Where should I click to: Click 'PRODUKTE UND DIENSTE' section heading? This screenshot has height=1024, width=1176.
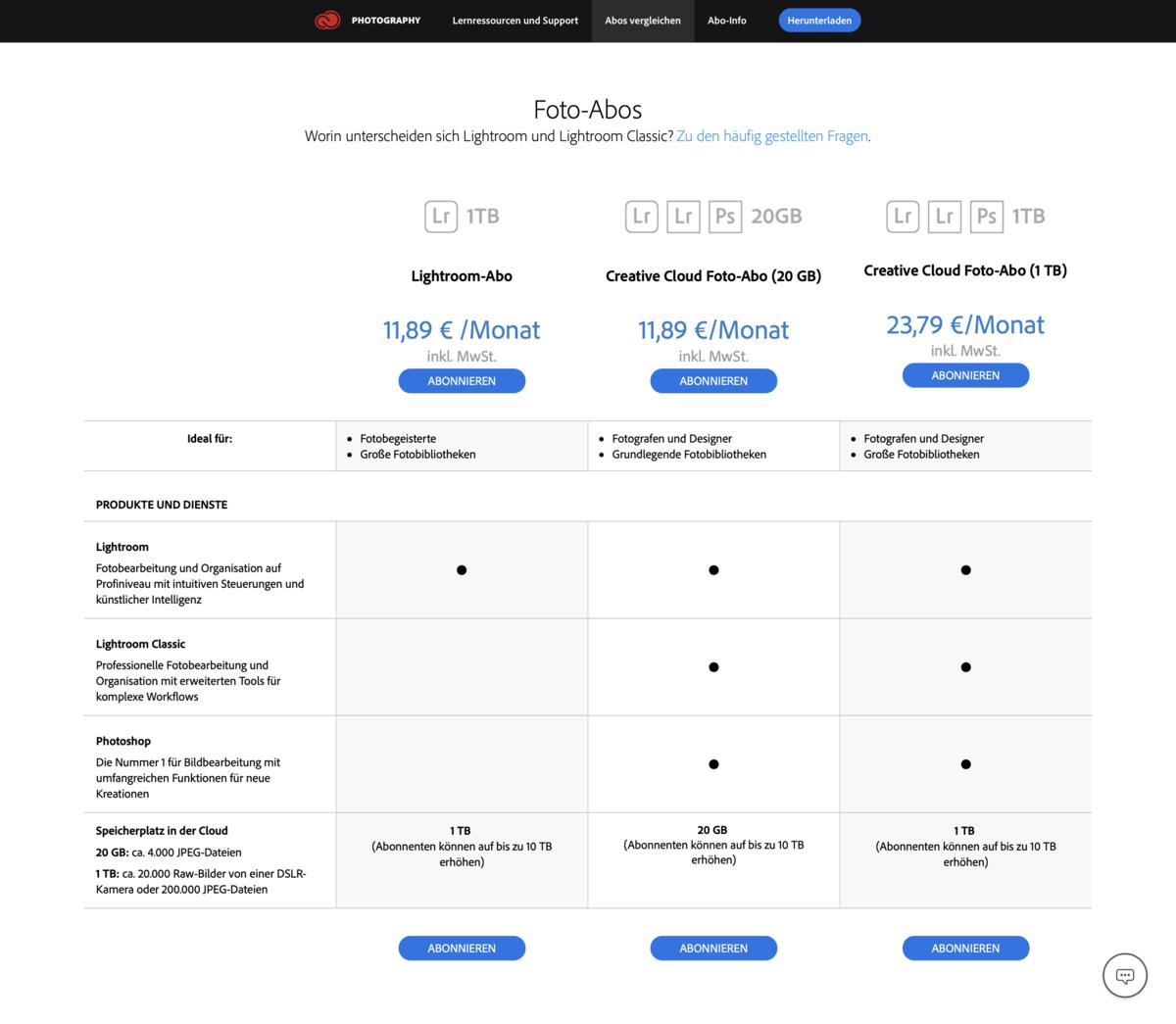pyautogui.click(x=162, y=505)
